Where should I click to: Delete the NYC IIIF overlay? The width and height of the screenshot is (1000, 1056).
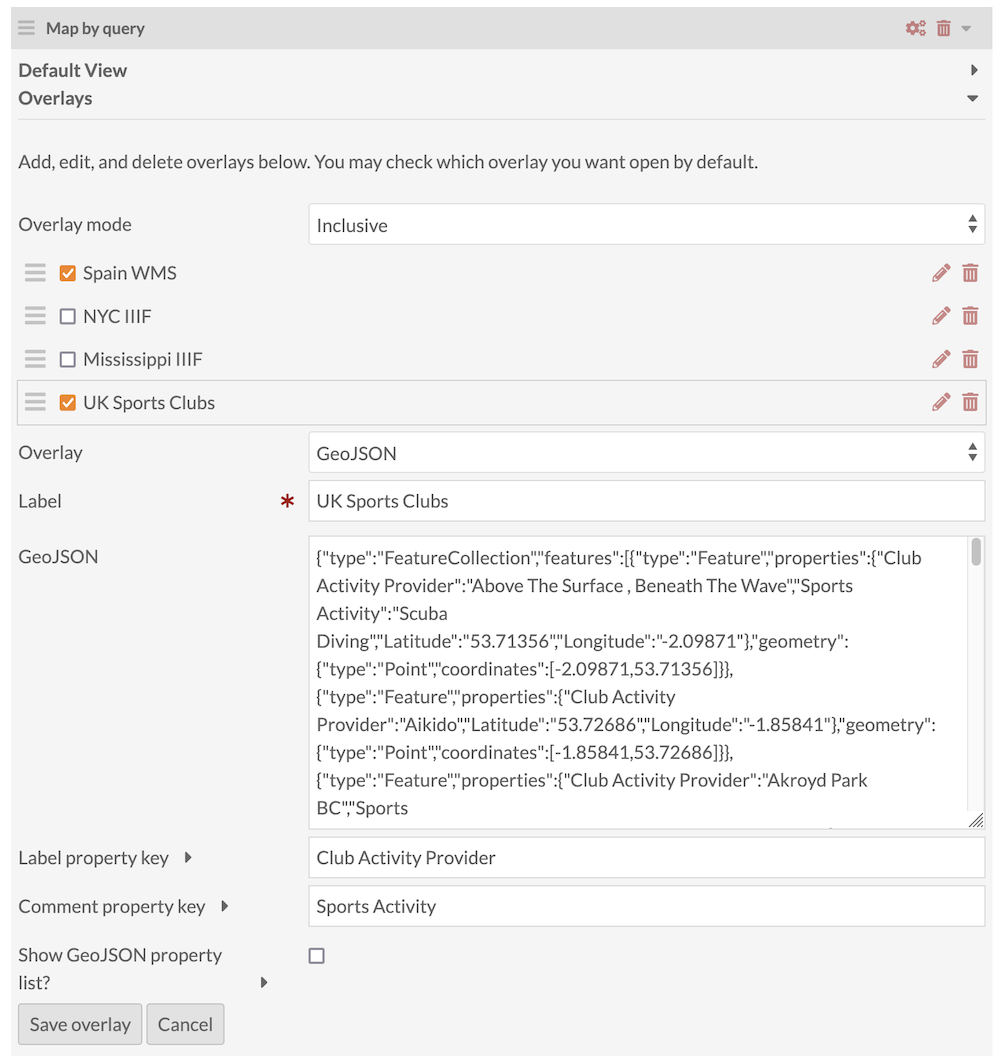pyautogui.click(x=970, y=316)
